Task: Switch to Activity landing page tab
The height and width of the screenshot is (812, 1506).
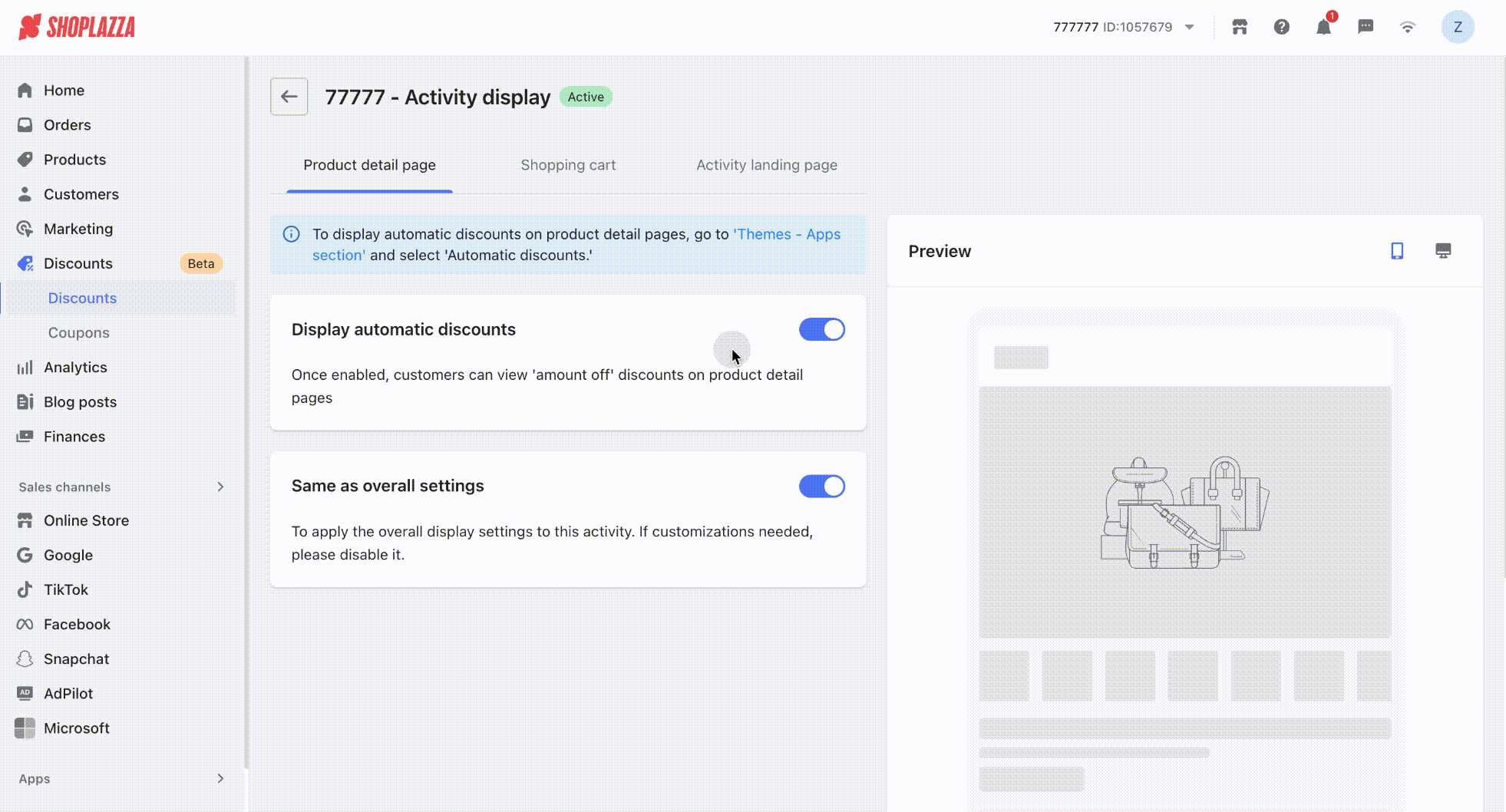Action: [x=766, y=165]
